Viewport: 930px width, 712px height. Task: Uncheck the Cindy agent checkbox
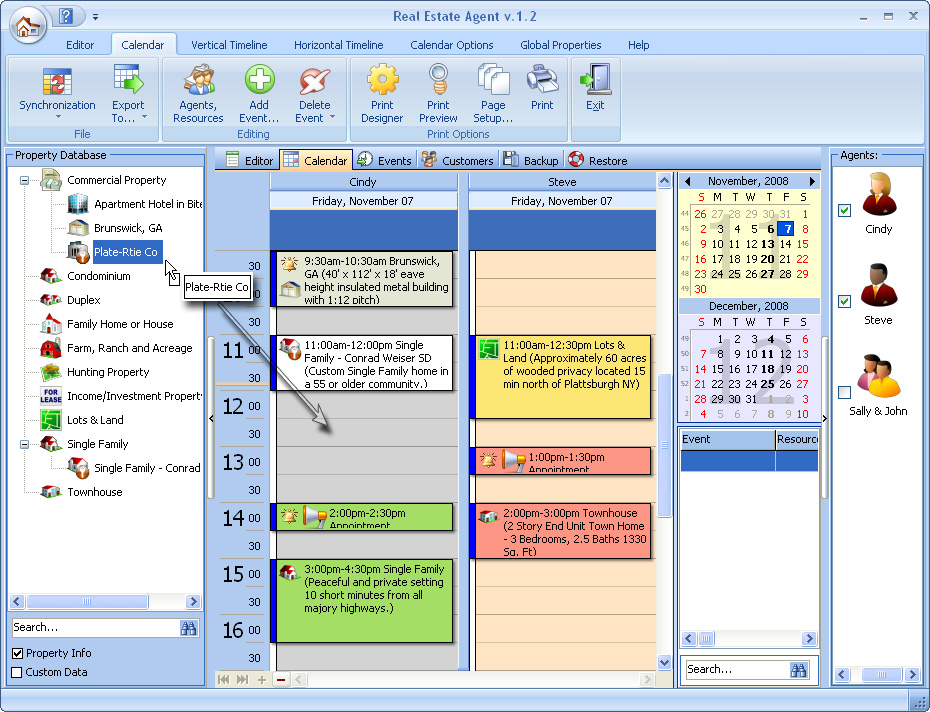click(x=845, y=210)
